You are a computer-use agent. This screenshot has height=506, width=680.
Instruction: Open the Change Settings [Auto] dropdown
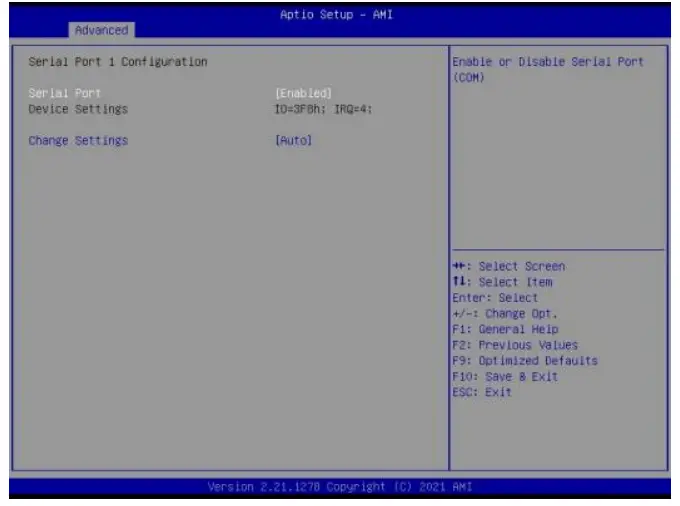294,140
